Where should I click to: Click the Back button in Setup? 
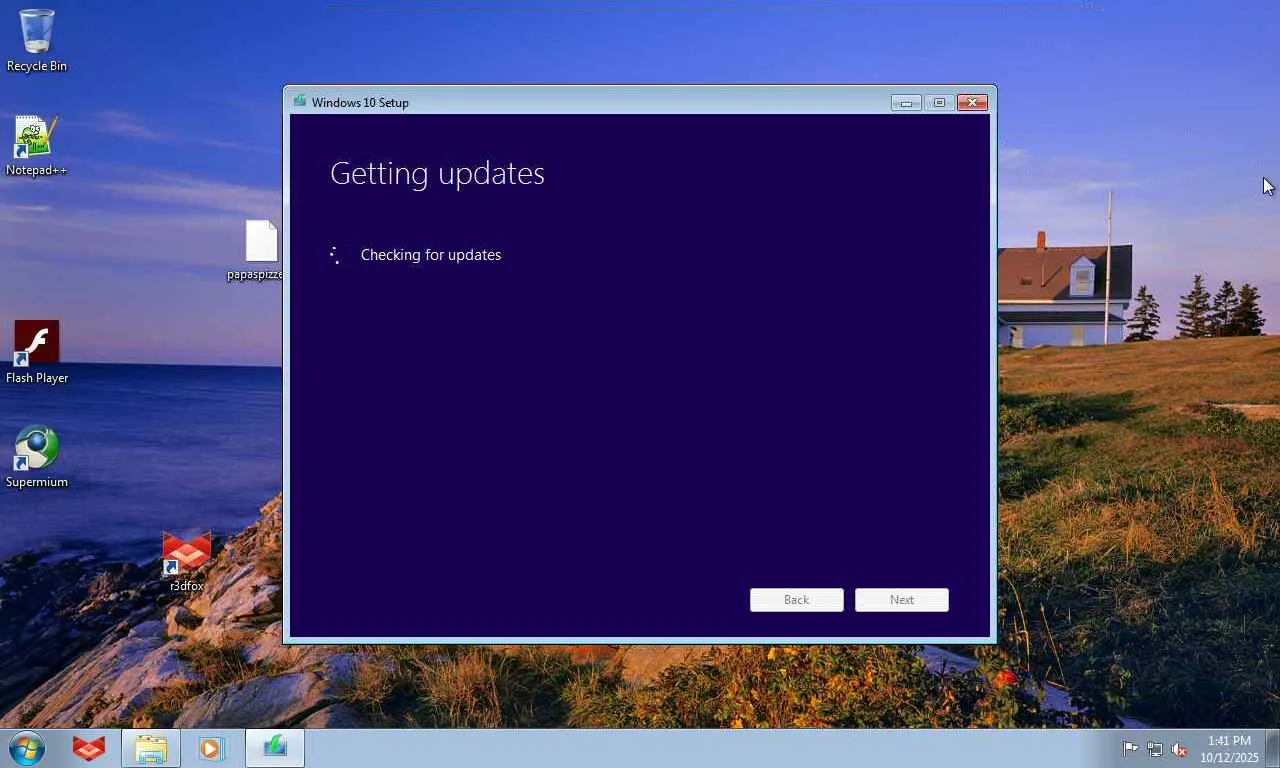797,600
